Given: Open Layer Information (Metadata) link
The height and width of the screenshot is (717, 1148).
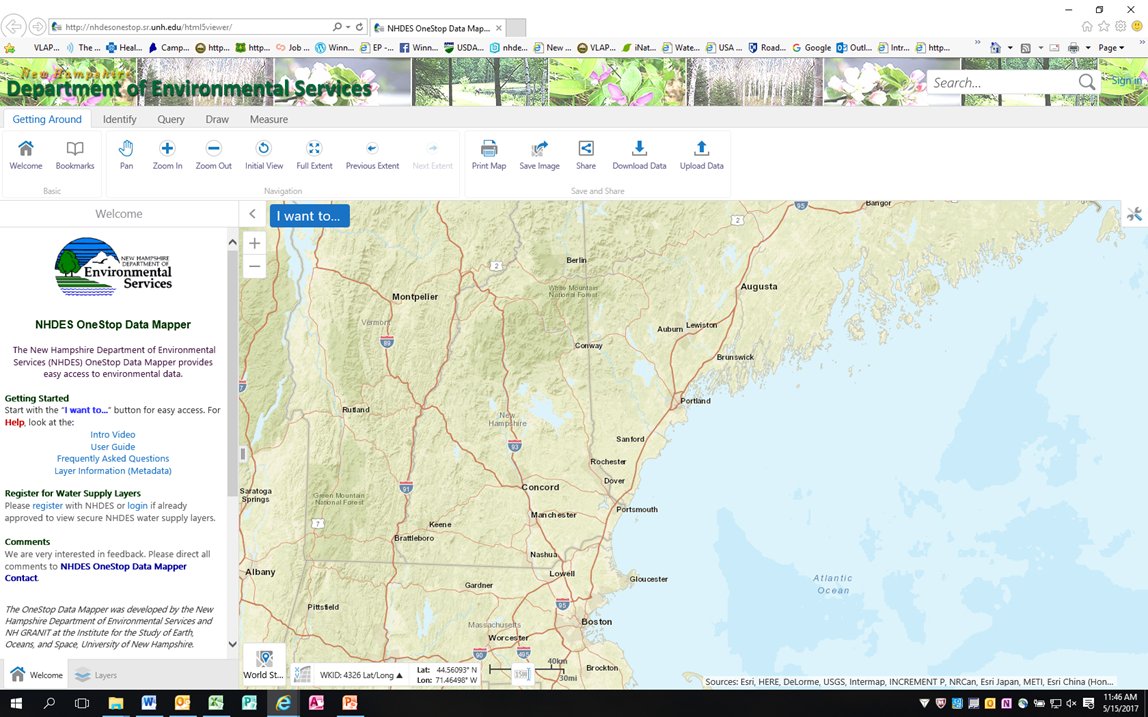Looking at the screenshot, I should click(113, 471).
